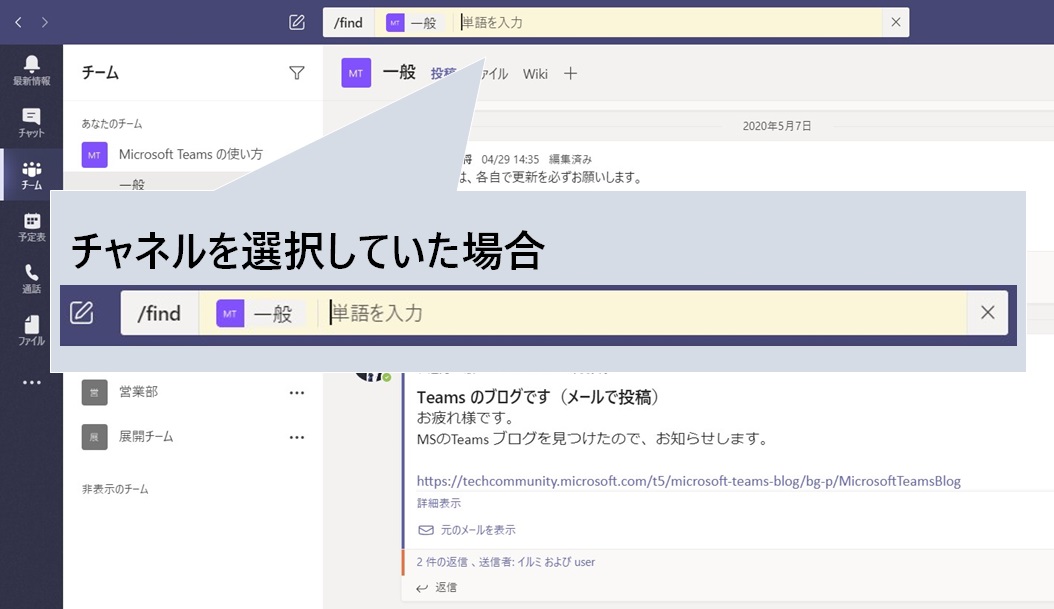Clear the /find search box with X
The width and height of the screenshot is (1054, 609).
895,22
